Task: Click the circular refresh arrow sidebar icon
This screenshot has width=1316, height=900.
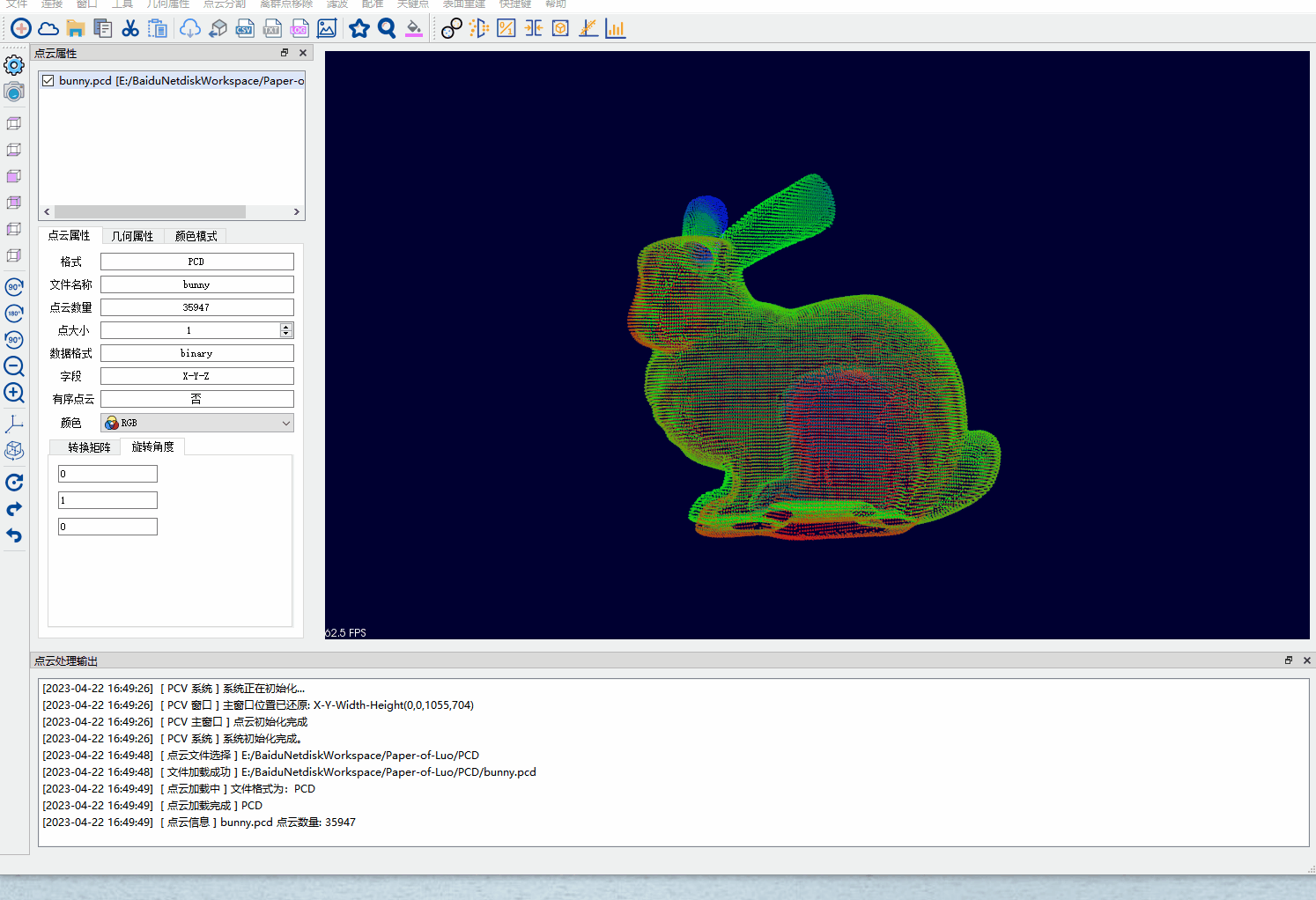Action: (x=14, y=483)
